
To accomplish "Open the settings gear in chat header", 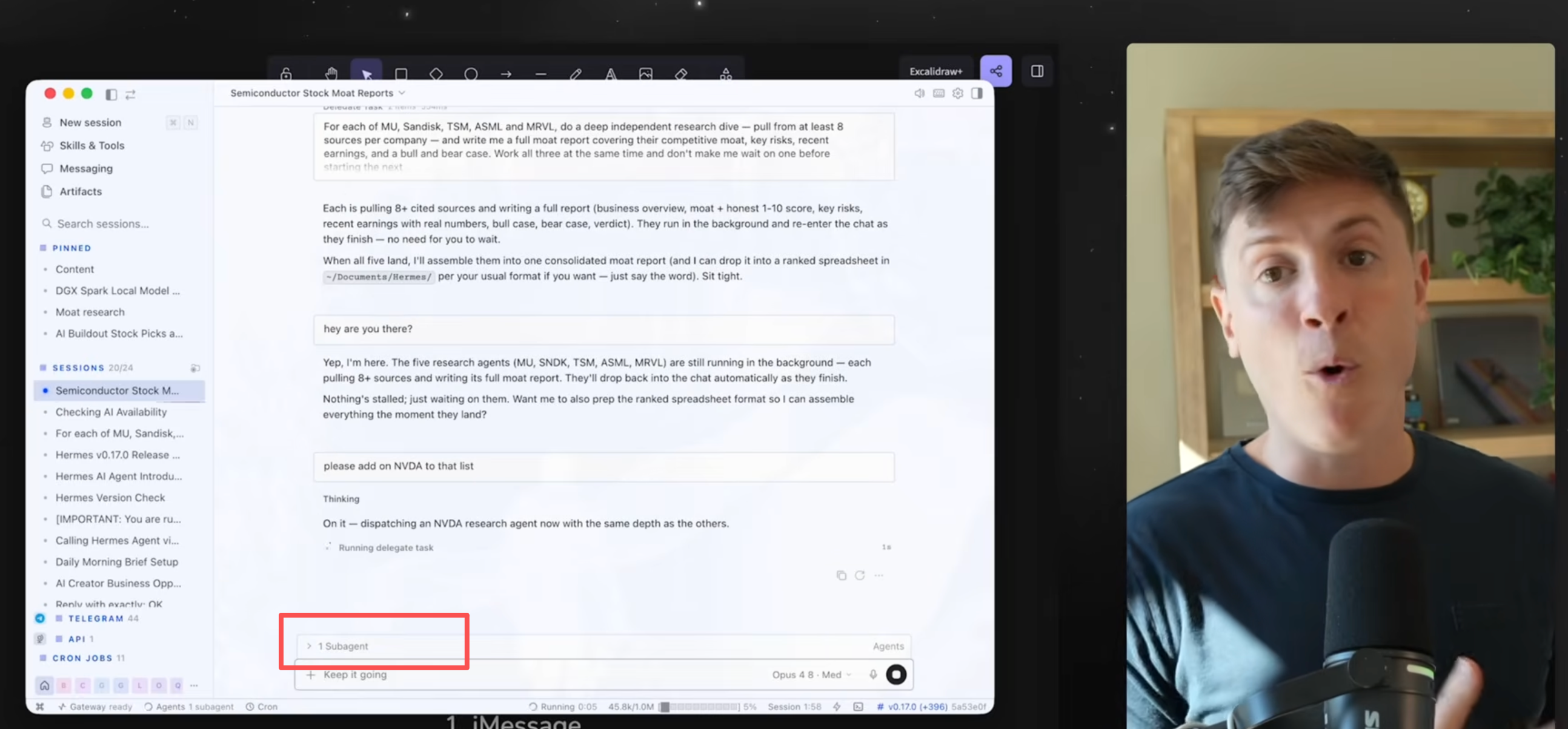I will coord(957,93).
